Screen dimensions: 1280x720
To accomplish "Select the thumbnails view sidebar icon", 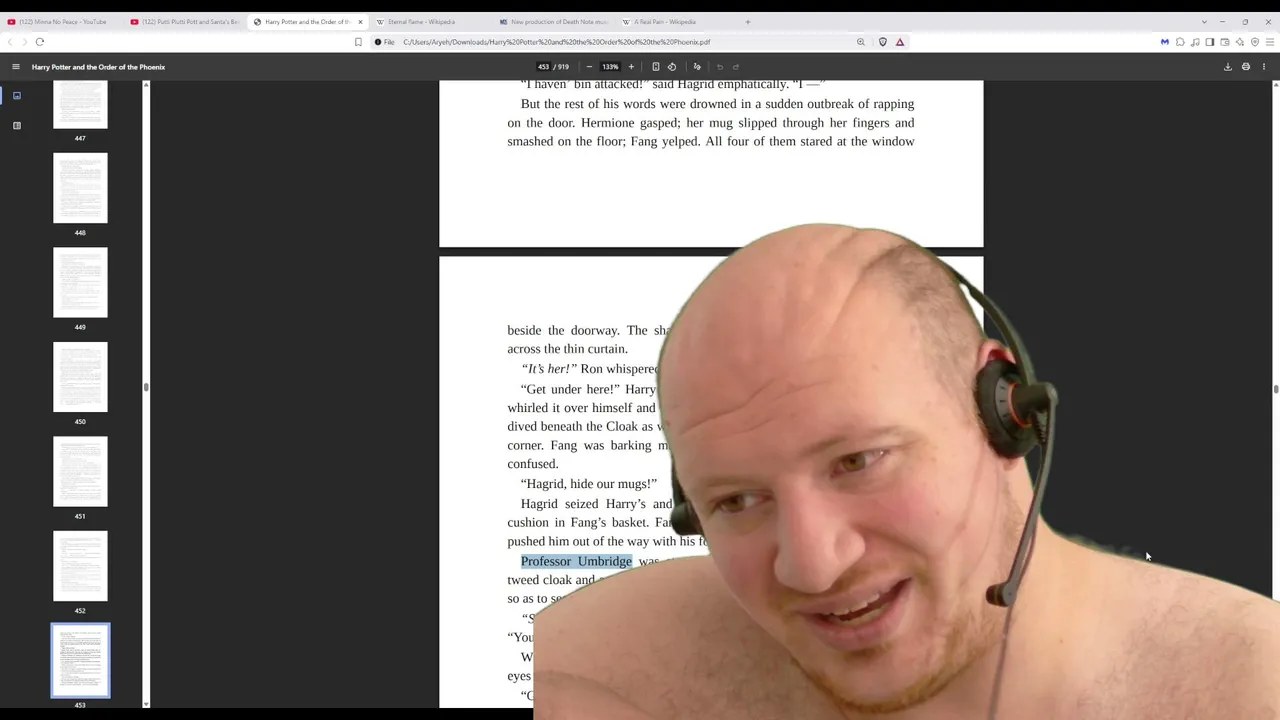I will (x=17, y=96).
